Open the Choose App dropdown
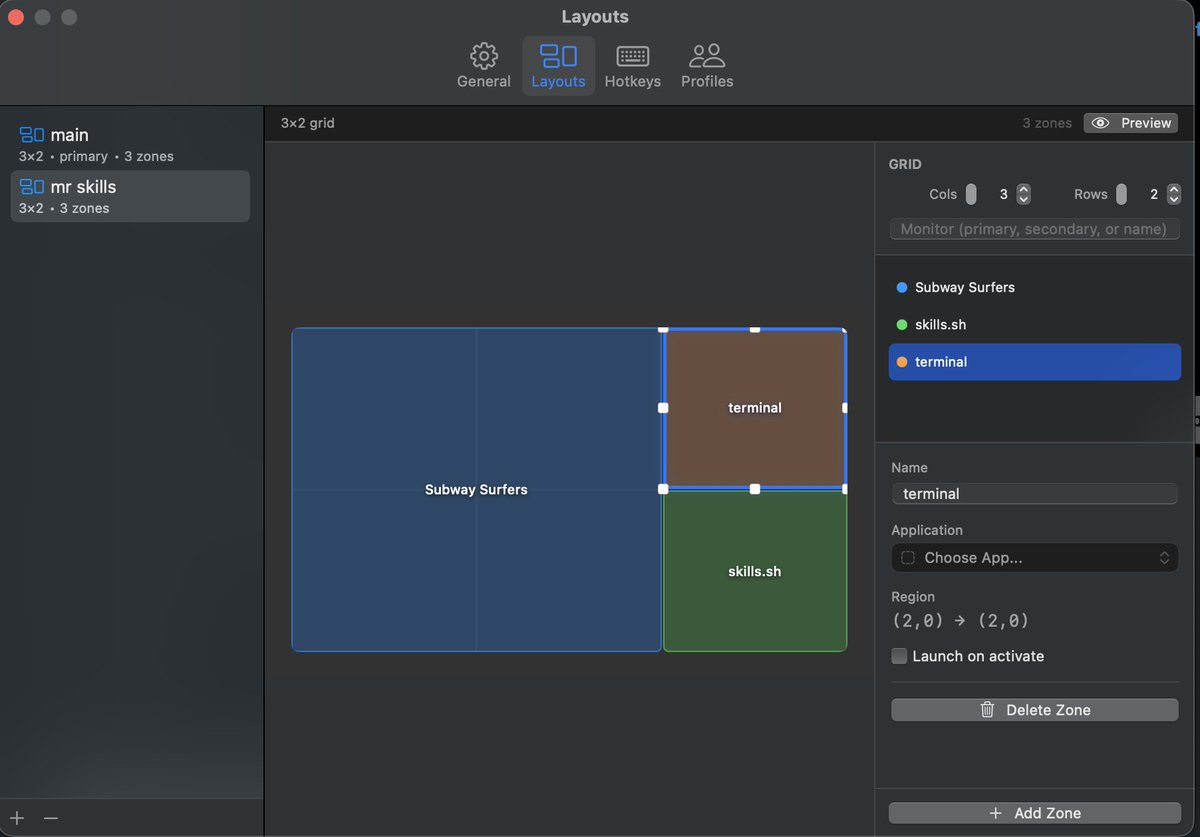 (1034, 558)
